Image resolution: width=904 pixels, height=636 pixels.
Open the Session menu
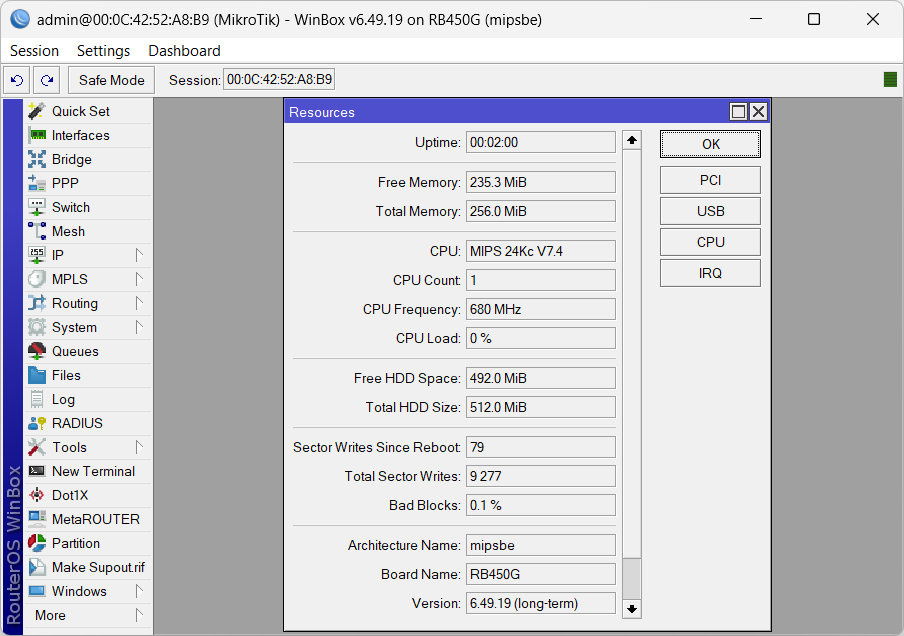pos(35,51)
